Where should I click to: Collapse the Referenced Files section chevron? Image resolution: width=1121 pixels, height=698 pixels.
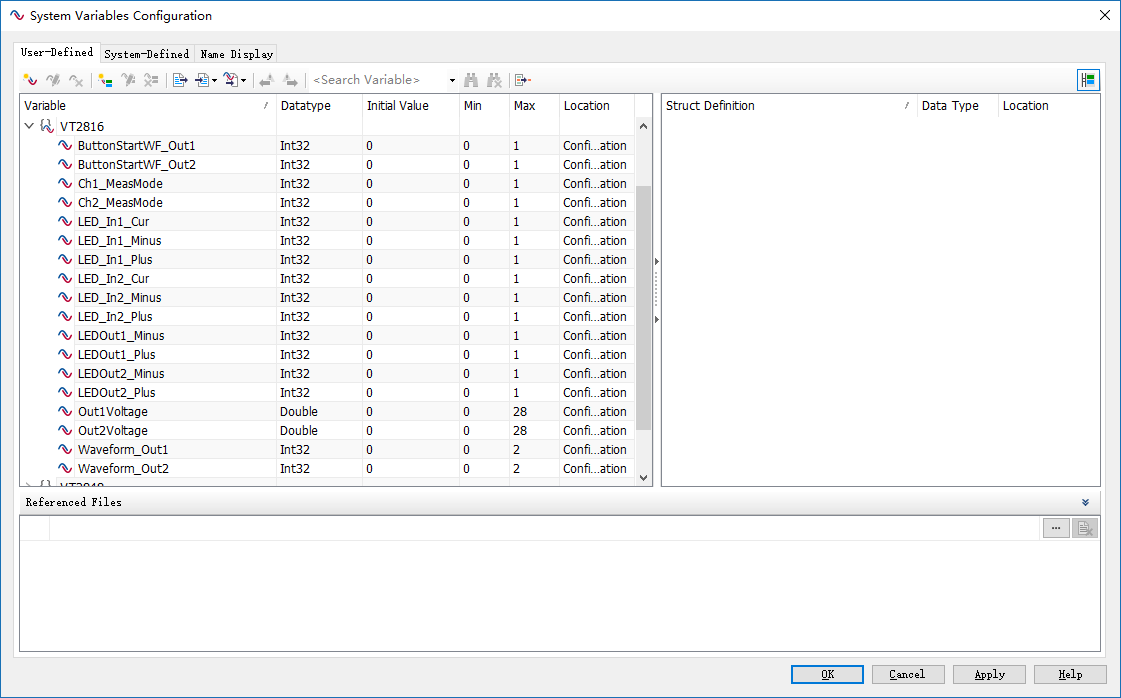[1085, 502]
